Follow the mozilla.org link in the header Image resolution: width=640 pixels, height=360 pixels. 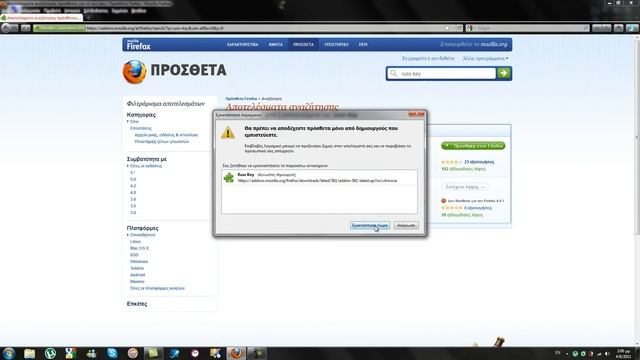tap(494, 44)
